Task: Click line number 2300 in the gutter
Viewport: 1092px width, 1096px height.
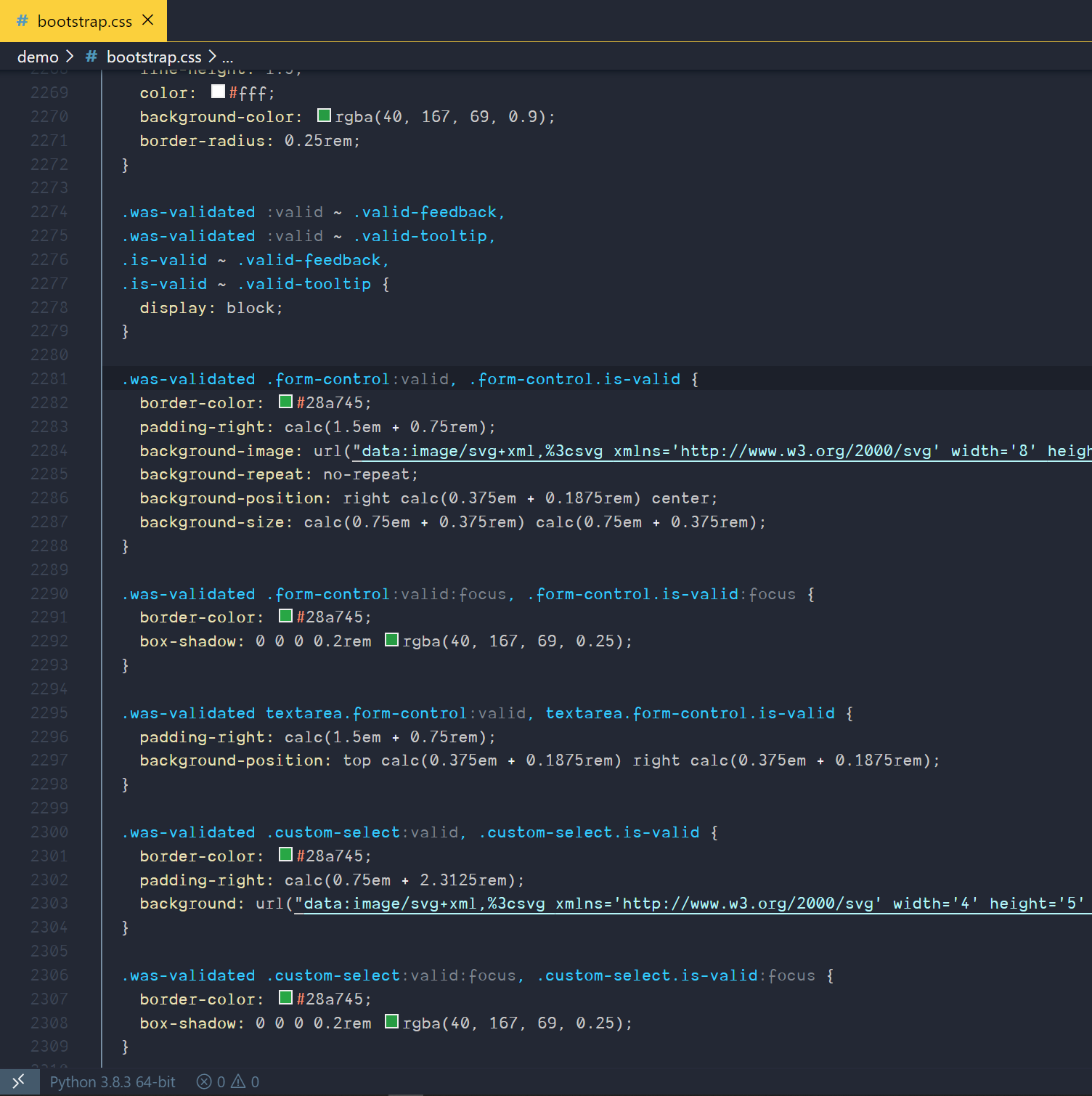Action: click(x=49, y=832)
